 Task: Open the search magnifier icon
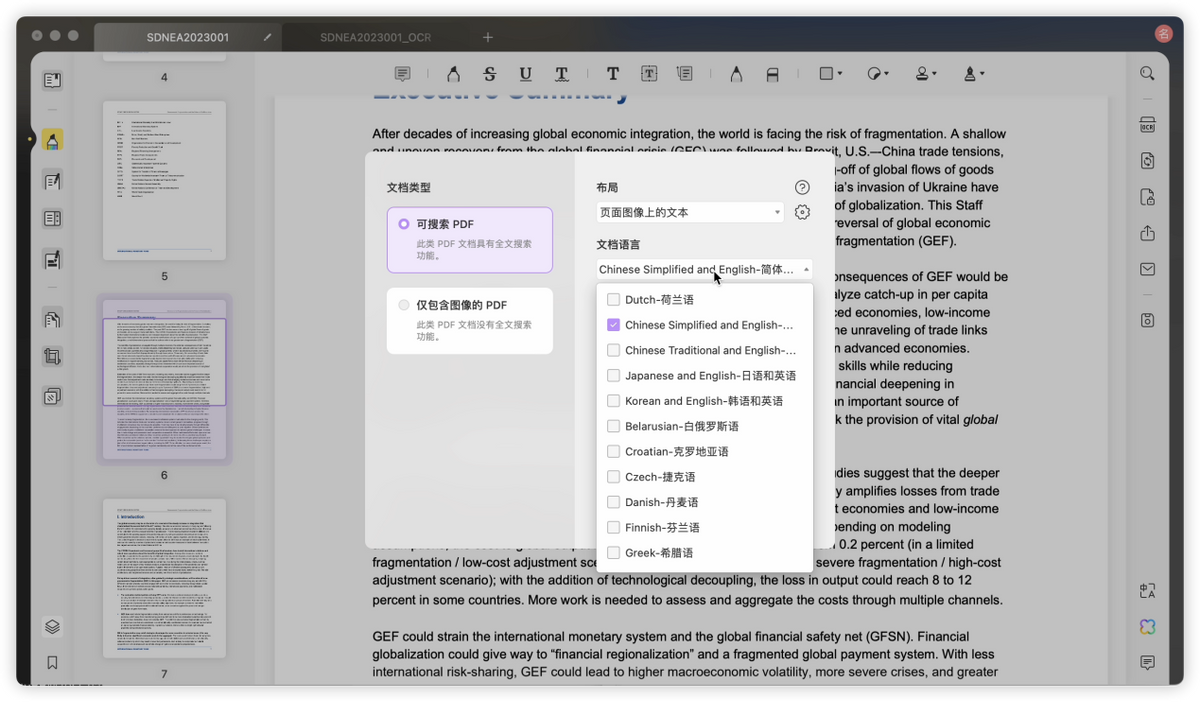click(1147, 73)
